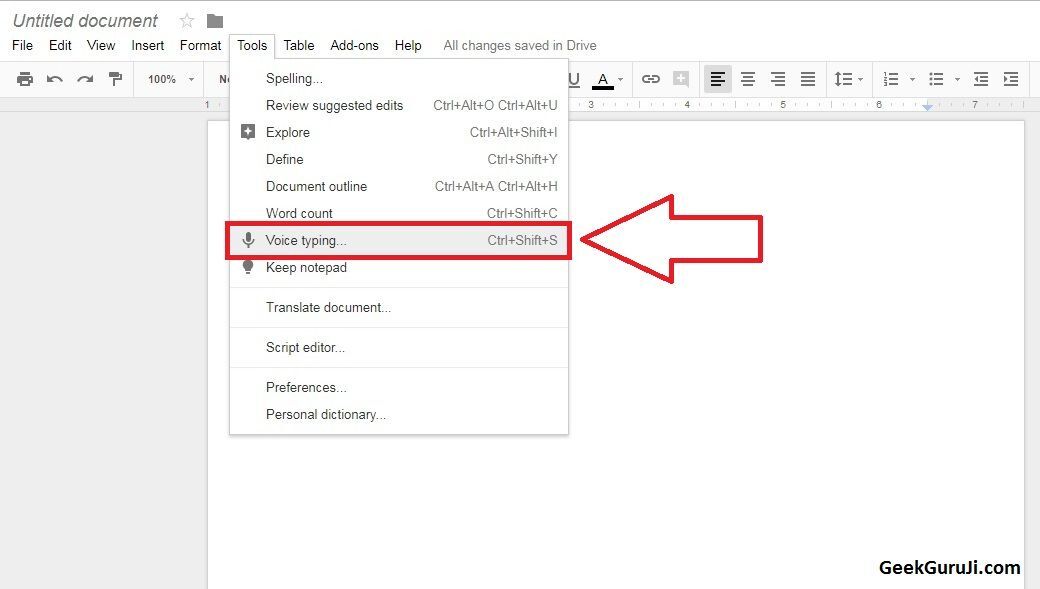The height and width of the screenshot is (589, 1040).
Task: Click the GeekGuruJi.com link
Action: coord(949,567)
